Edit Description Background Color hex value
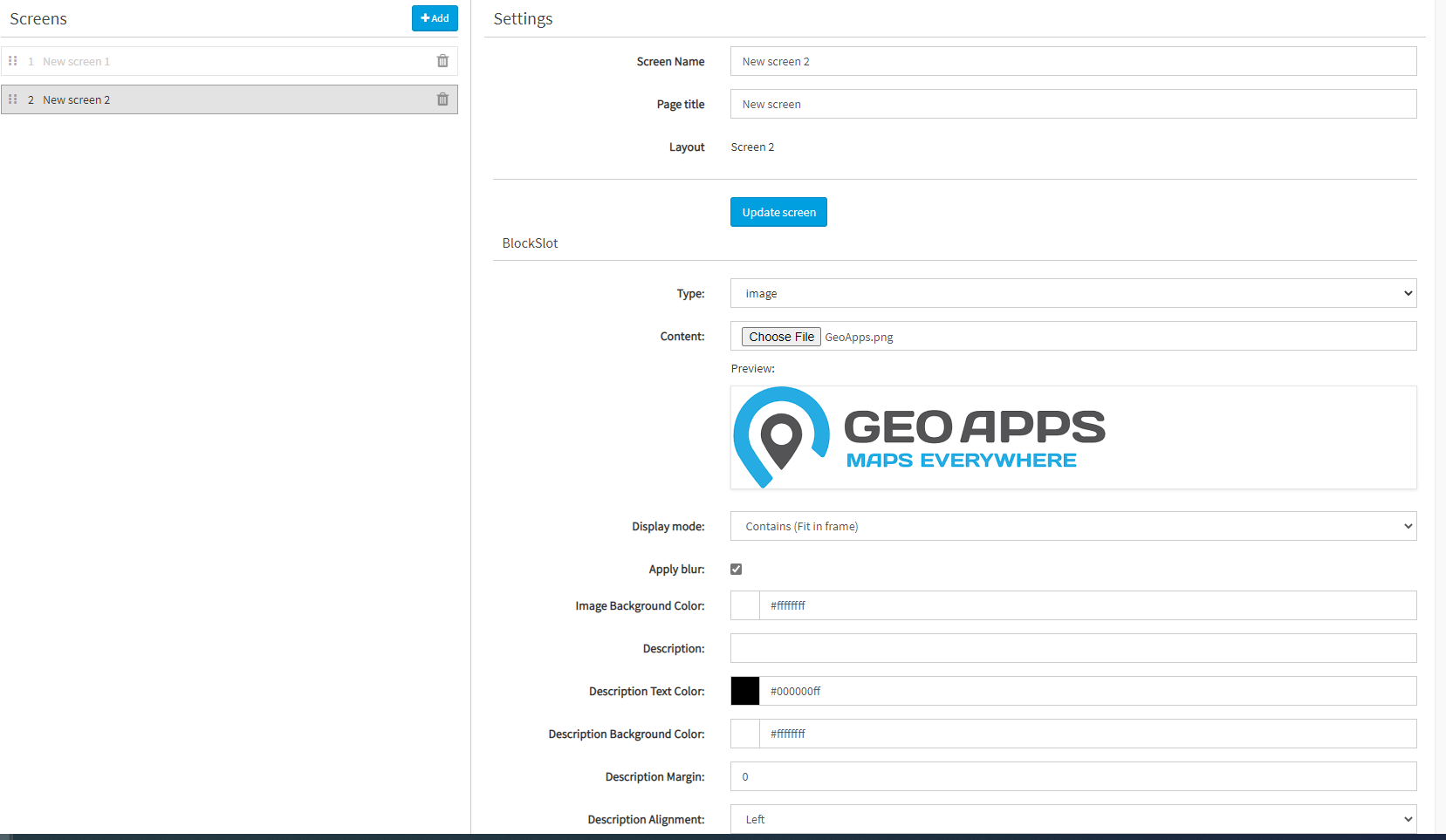Viewport: 1446px width, 840px height. tap(1088, 734)
